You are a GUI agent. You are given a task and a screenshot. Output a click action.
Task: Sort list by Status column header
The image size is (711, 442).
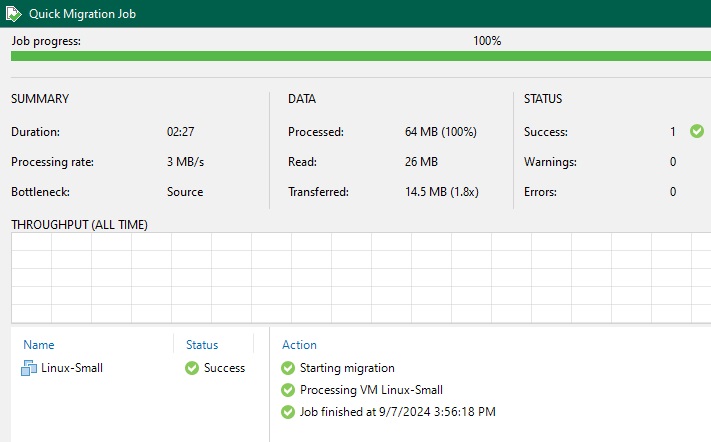[202, 345]
